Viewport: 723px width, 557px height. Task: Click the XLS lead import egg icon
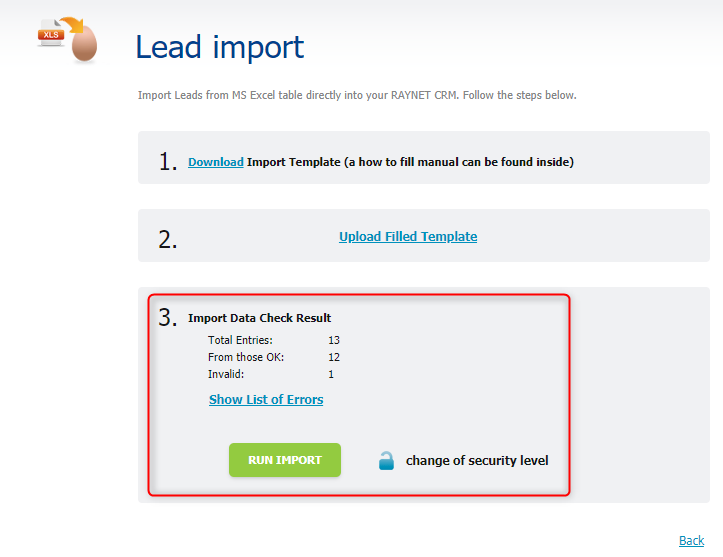[x=68, y=40]
